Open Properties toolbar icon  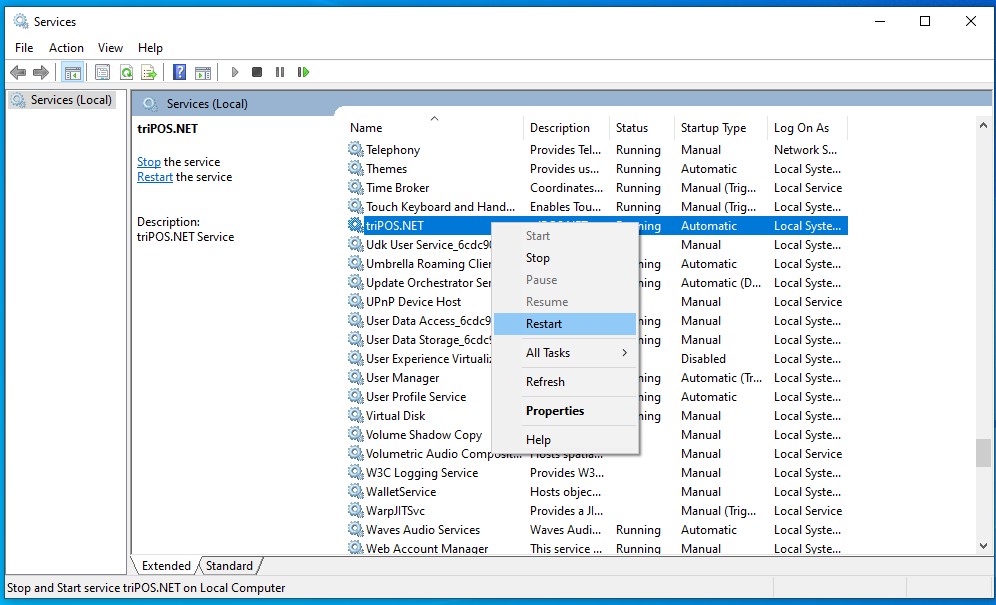coord(102,72)
